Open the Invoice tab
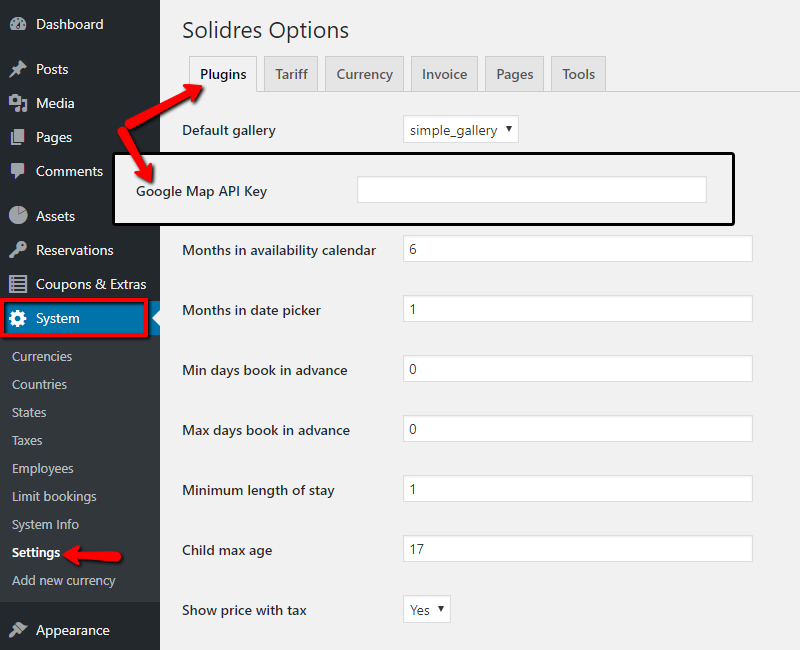The height and width of the screenshot is (650, 800). (x=444, y=73)
